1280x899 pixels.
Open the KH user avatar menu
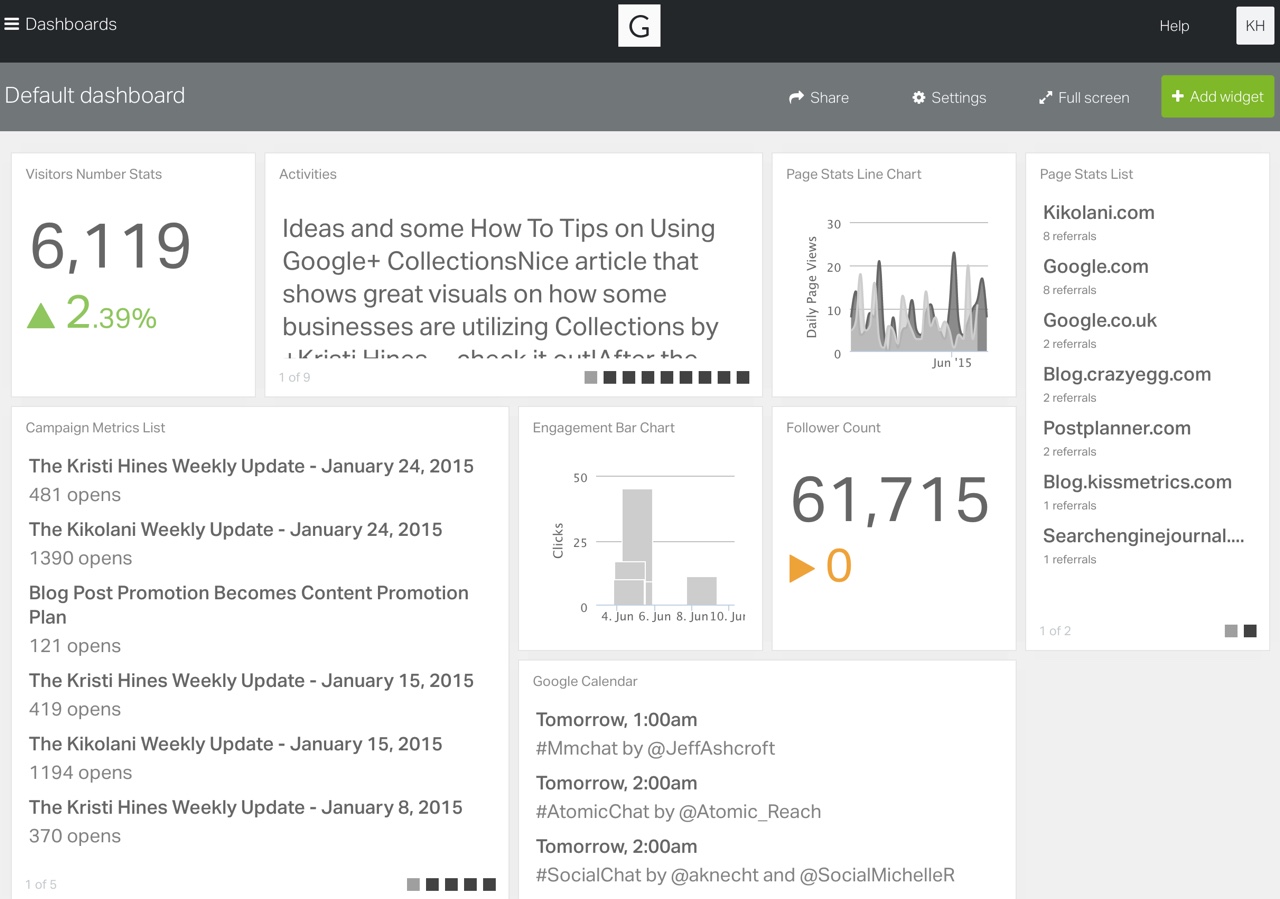pos(1255,25)
